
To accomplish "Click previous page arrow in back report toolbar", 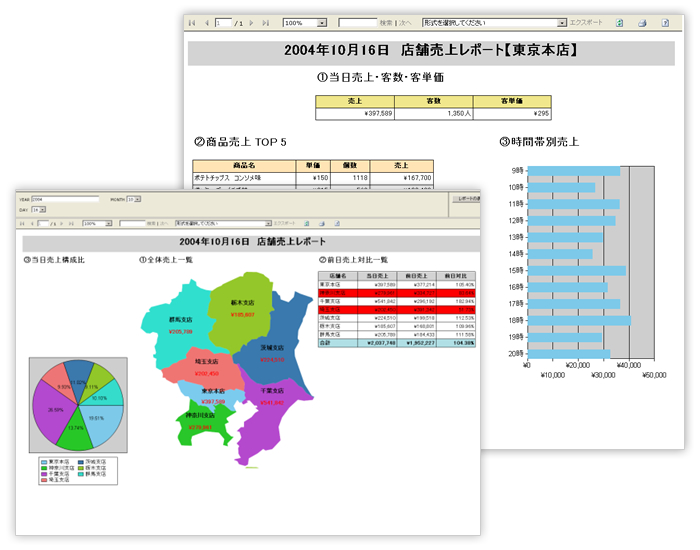I will tap(207, 22).
